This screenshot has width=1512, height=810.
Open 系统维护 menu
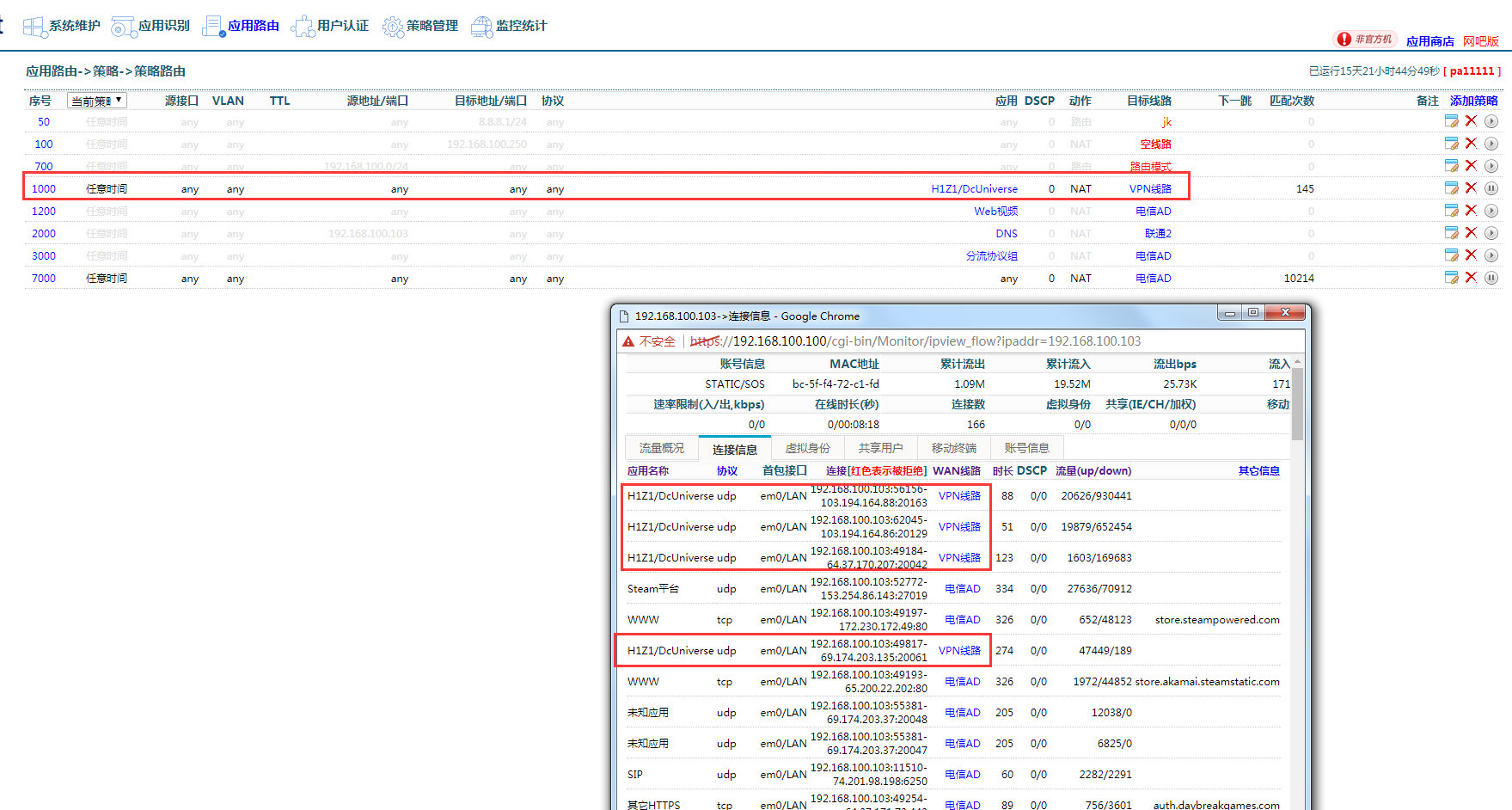pos(61,26)
